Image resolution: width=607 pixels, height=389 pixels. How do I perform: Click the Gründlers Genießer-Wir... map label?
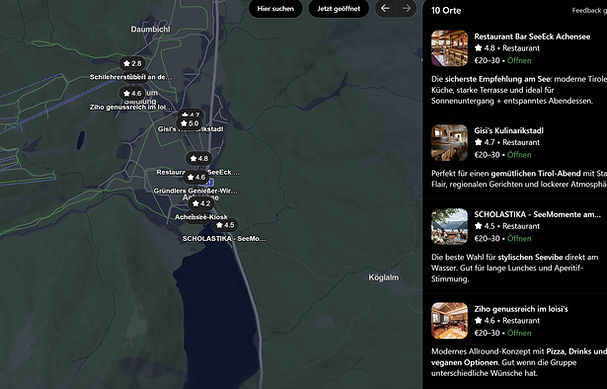195,191
